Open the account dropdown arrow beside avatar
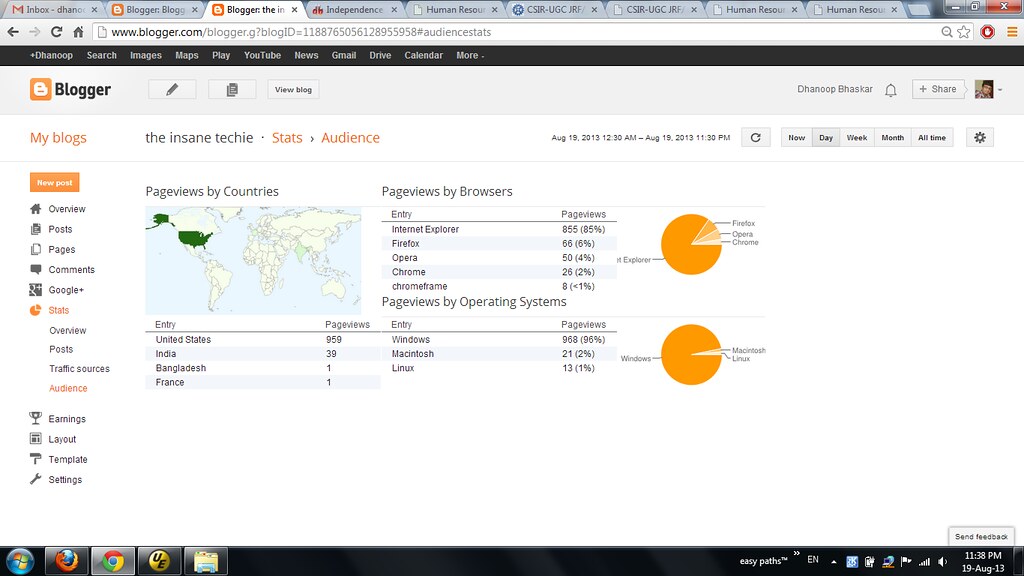The height and width of the screenshot is (576, 1024). [1000, 90]
